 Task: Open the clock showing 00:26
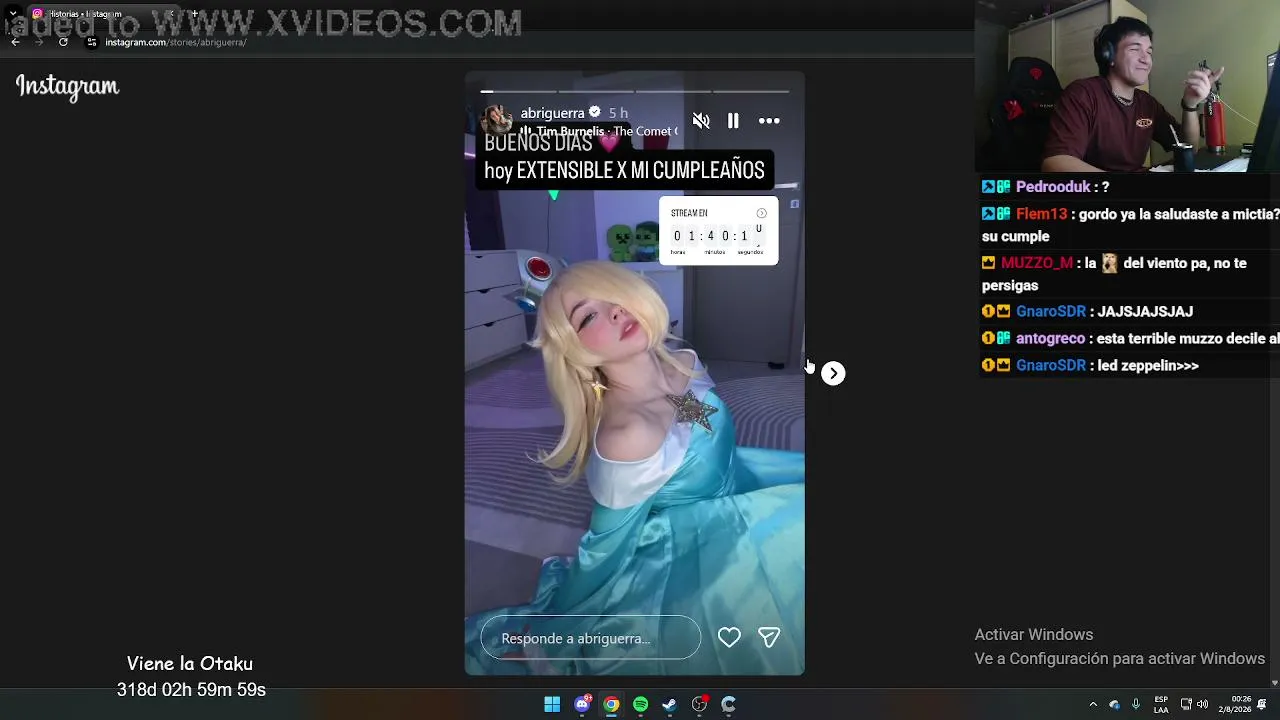tap(1235, 704)
